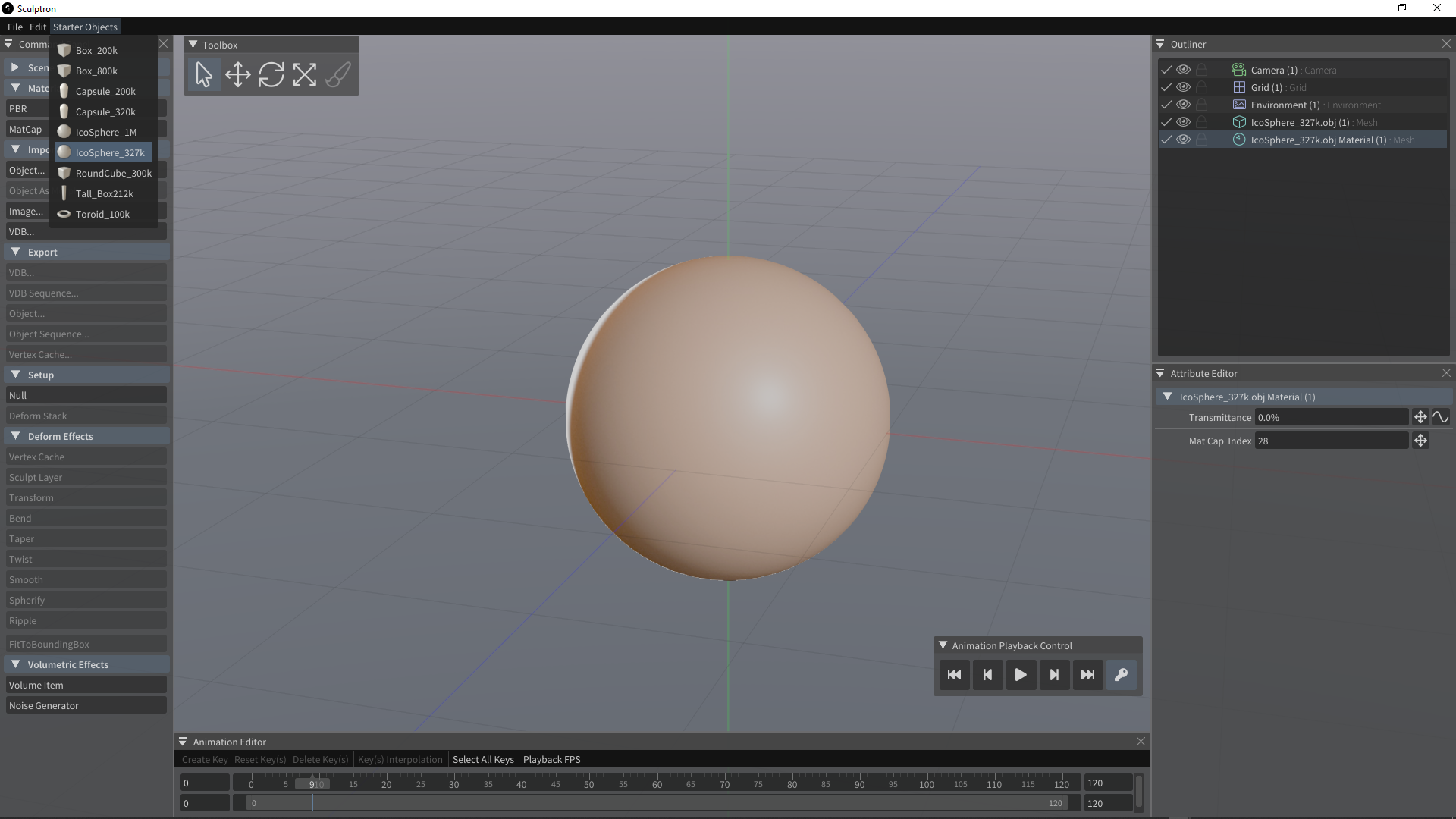Image resolution: width=1456 pixels, height=819 pixels.
Task: Click the Transmittance curve animation icon
Action: [x=1440, y=417]
